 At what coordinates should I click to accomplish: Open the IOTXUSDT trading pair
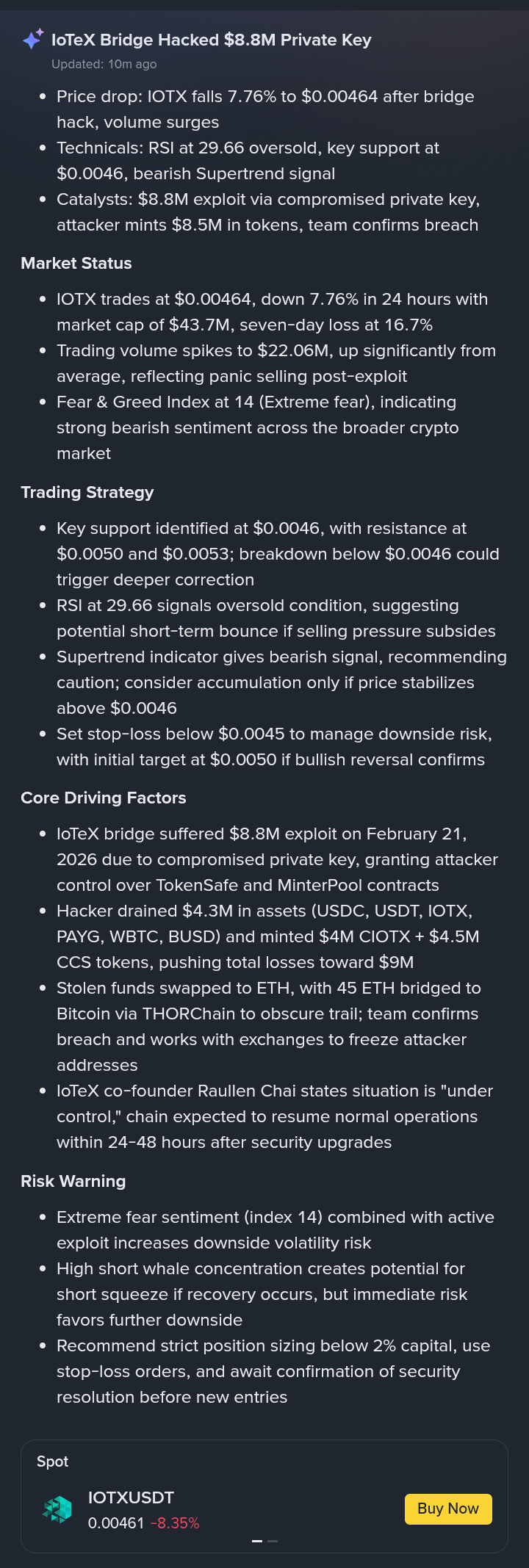[131, 1497]
